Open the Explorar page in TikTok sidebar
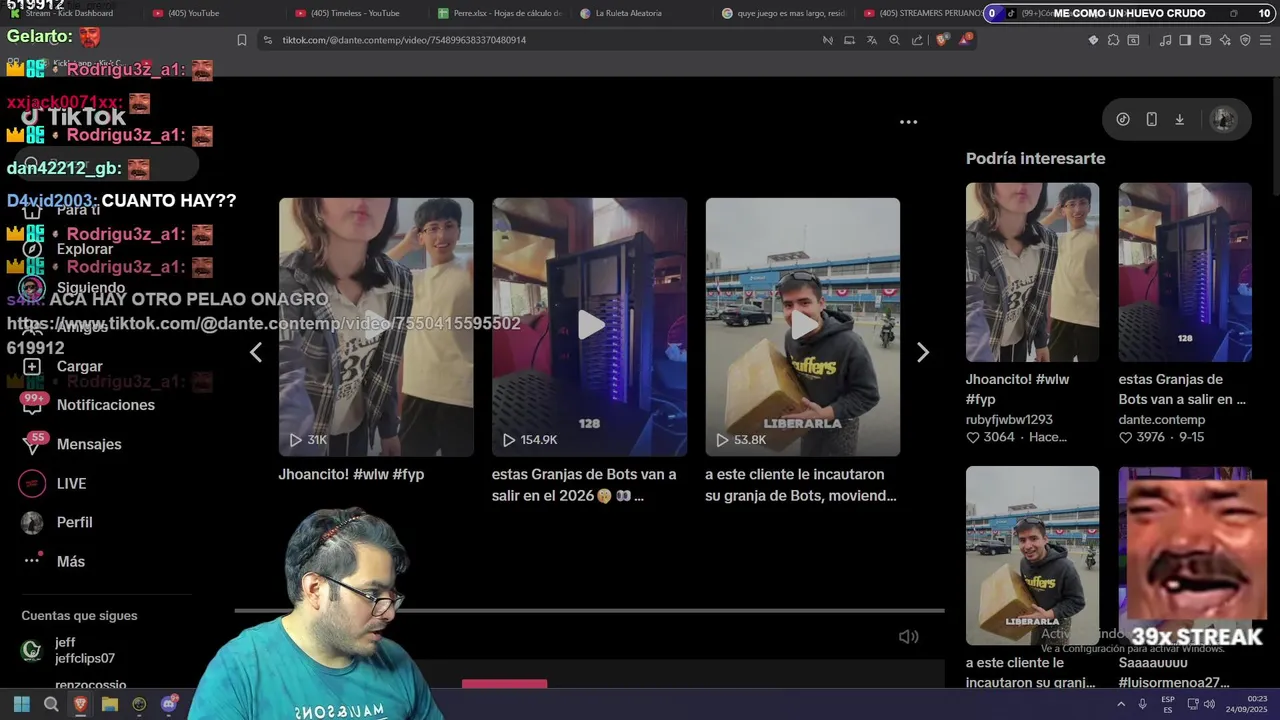Screen dimensions: 1280x720 [69, 249]
